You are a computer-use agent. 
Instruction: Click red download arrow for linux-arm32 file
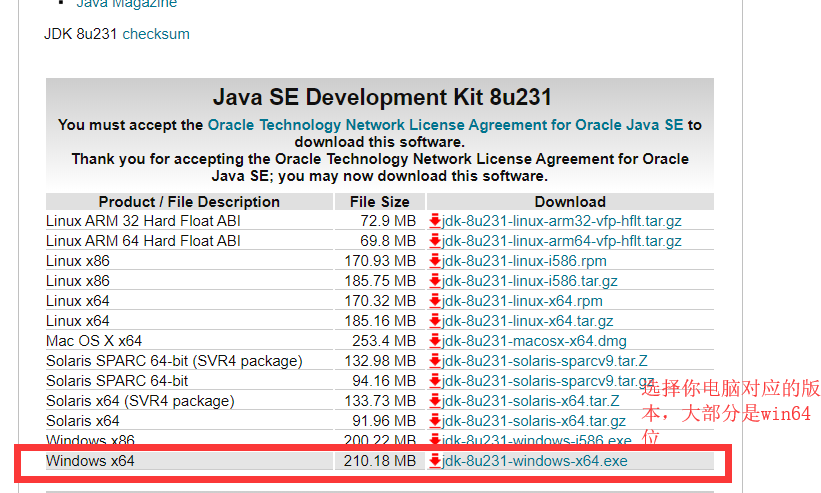pos(435,221)
